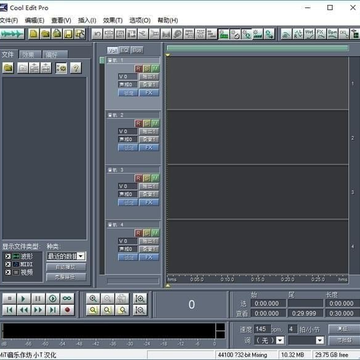Click the undo arrow toolbar icon
Screen dimensions: 360x360
97,34
